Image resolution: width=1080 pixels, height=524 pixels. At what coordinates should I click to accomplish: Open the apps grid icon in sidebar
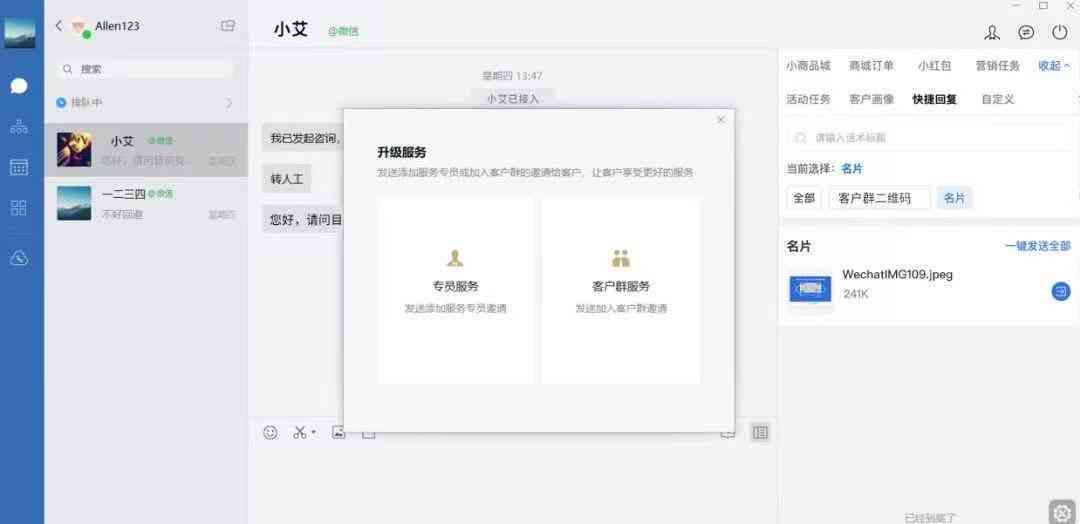pyautogui.click(x=19, y=208)
